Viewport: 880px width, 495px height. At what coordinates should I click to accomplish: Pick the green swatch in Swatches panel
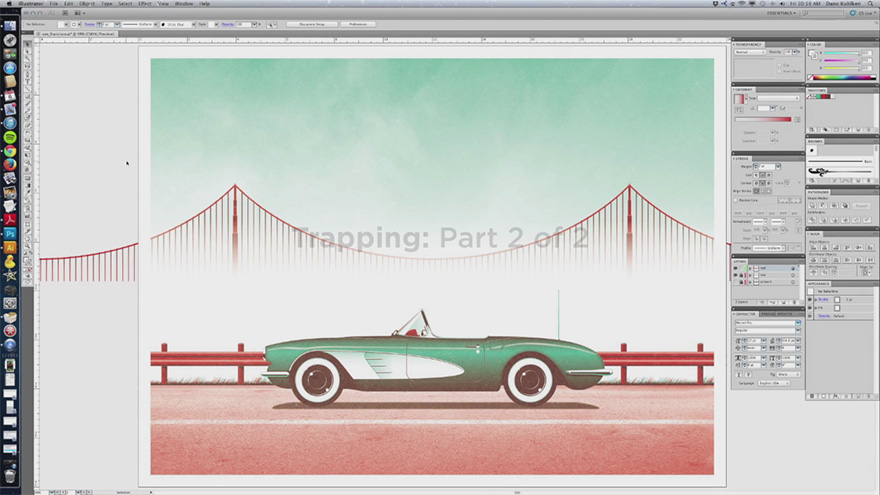click(818, 96)
